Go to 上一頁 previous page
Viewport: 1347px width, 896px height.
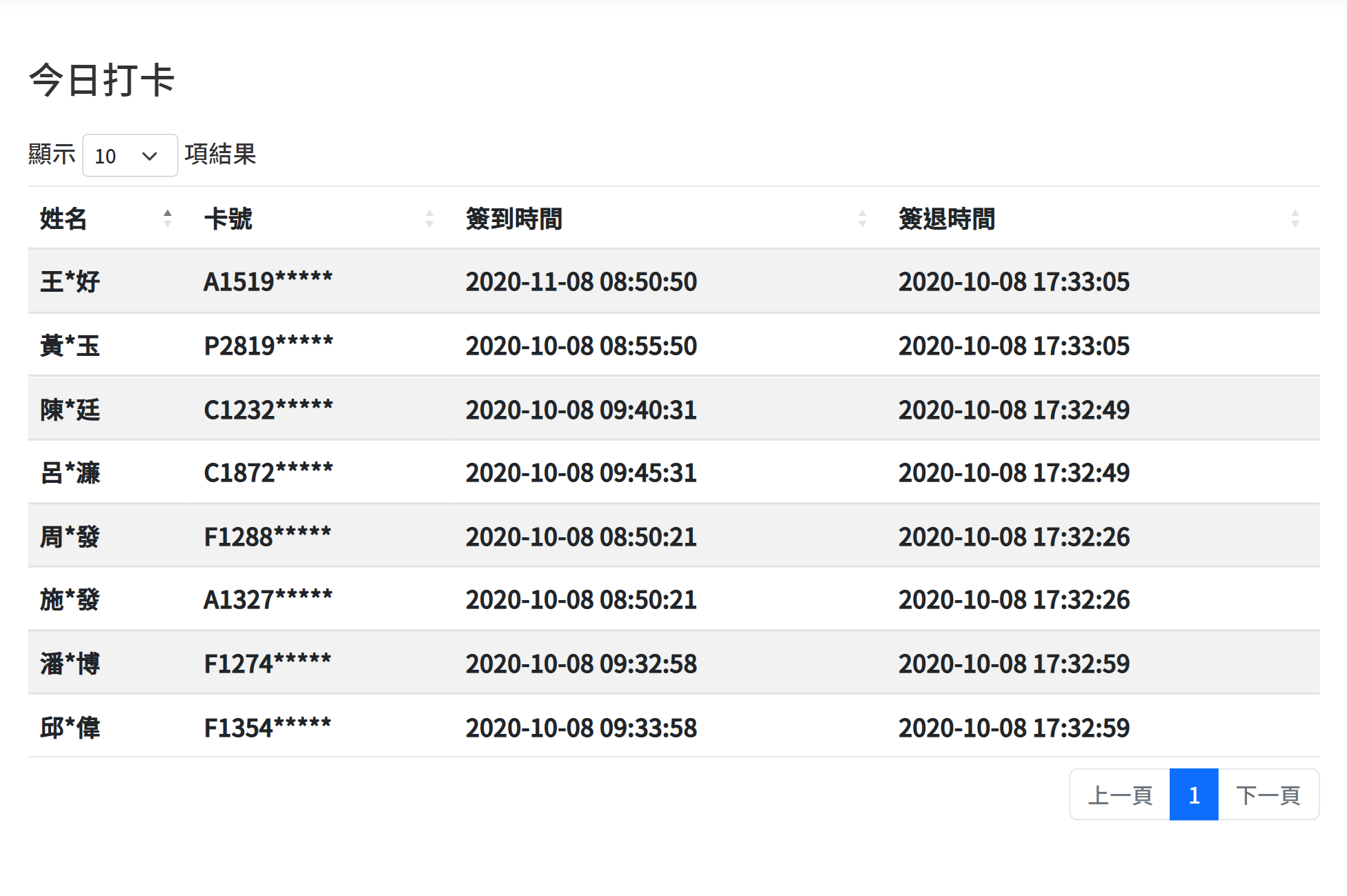pos(1120,795)
